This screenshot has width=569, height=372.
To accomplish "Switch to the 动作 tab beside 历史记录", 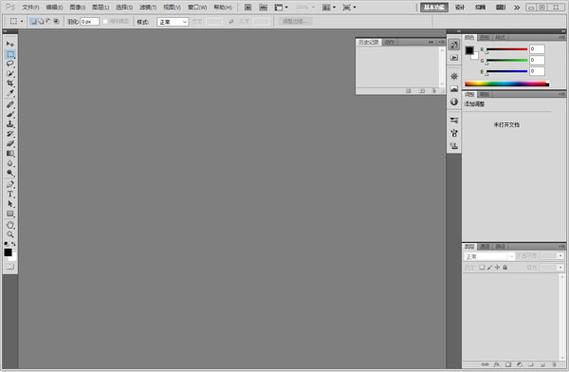I will (x=389, y=42).
